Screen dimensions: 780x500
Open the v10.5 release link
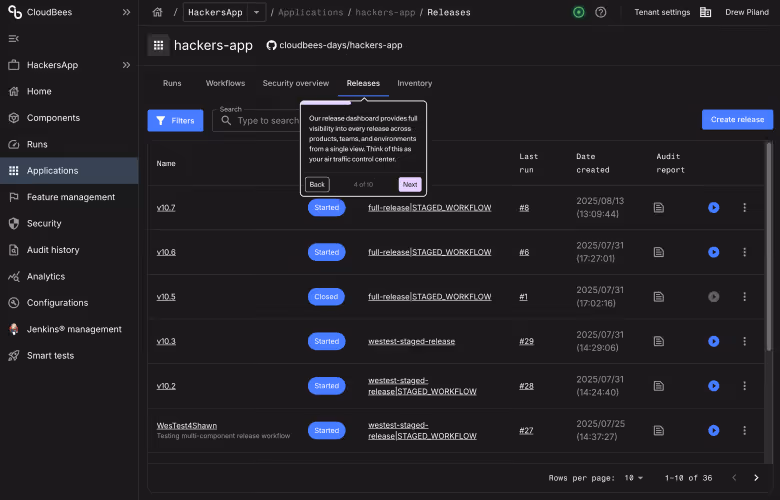coord(166,297)
